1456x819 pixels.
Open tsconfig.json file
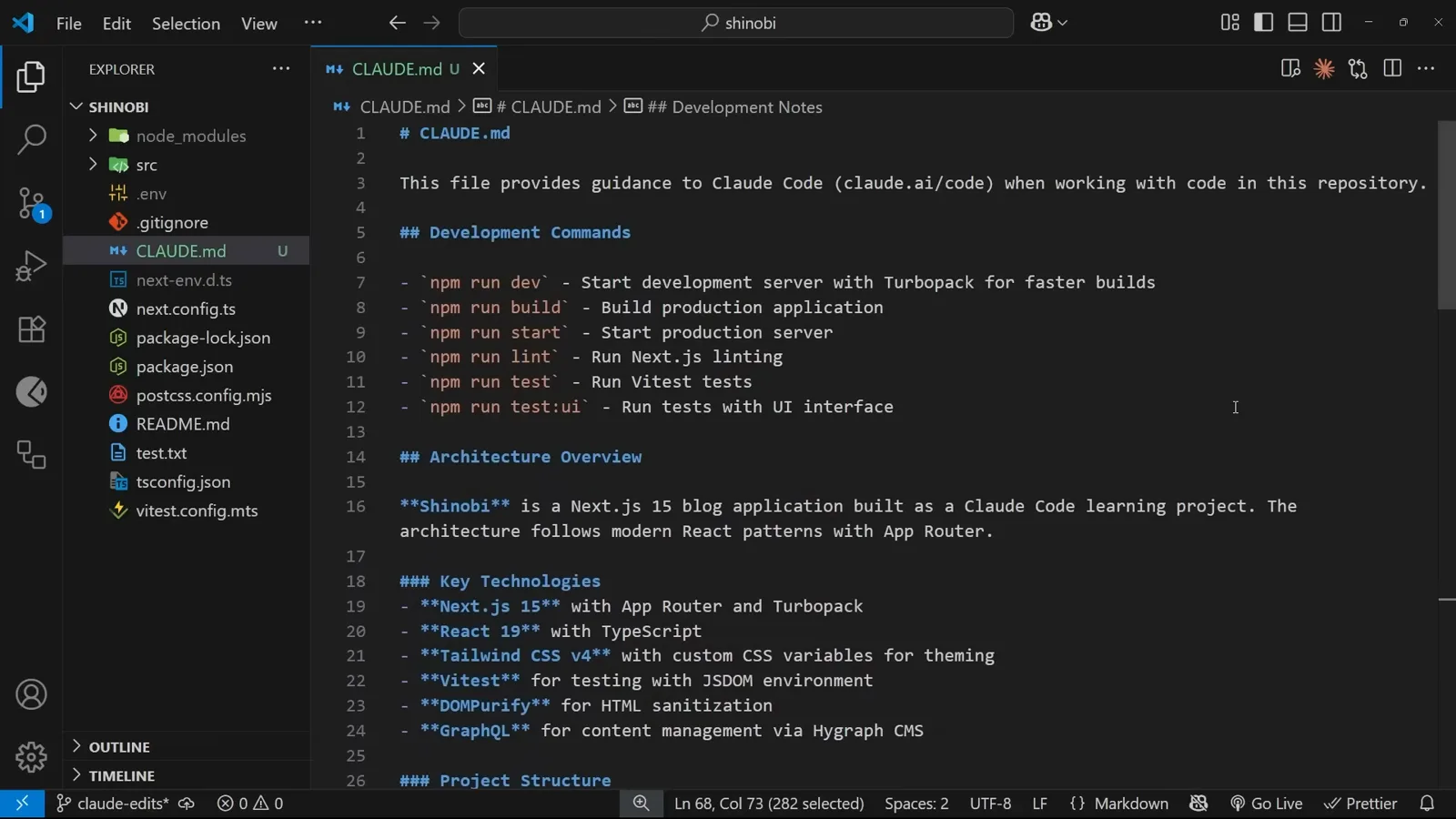tap(187, 481)
